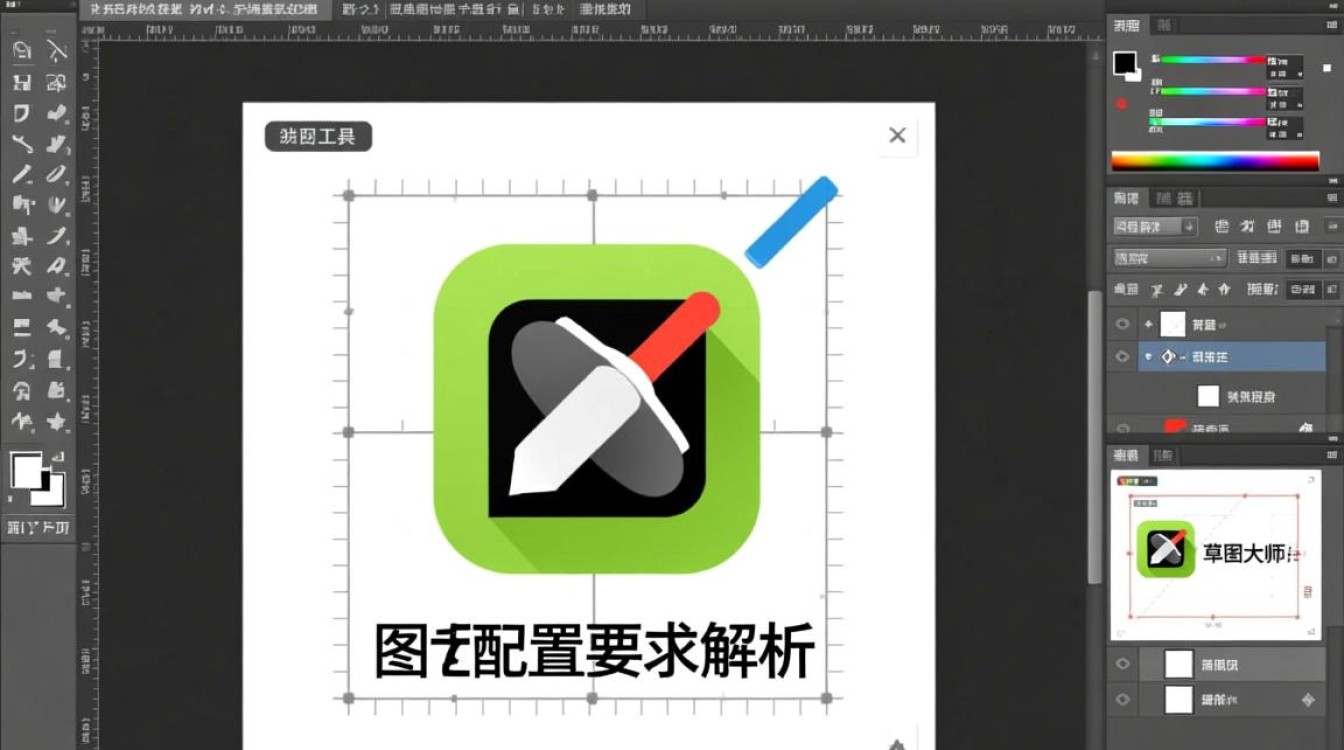This screenshot has width=1344, height=750.
Task: Click the blue pencil shape on the canvas
Action: [791, 222]
